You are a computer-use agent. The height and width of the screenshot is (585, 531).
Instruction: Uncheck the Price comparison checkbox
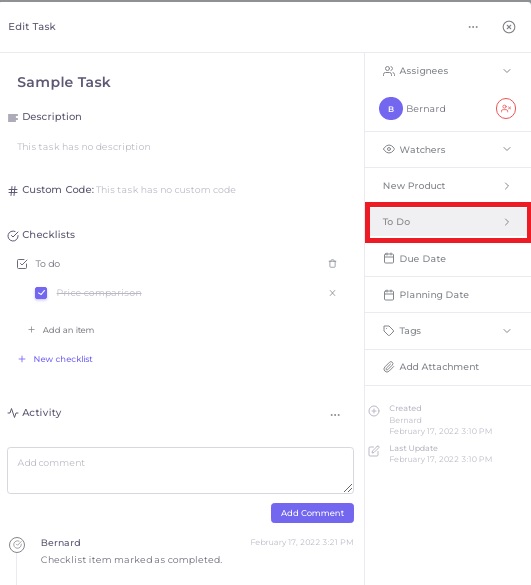click(x=41, y=293)
